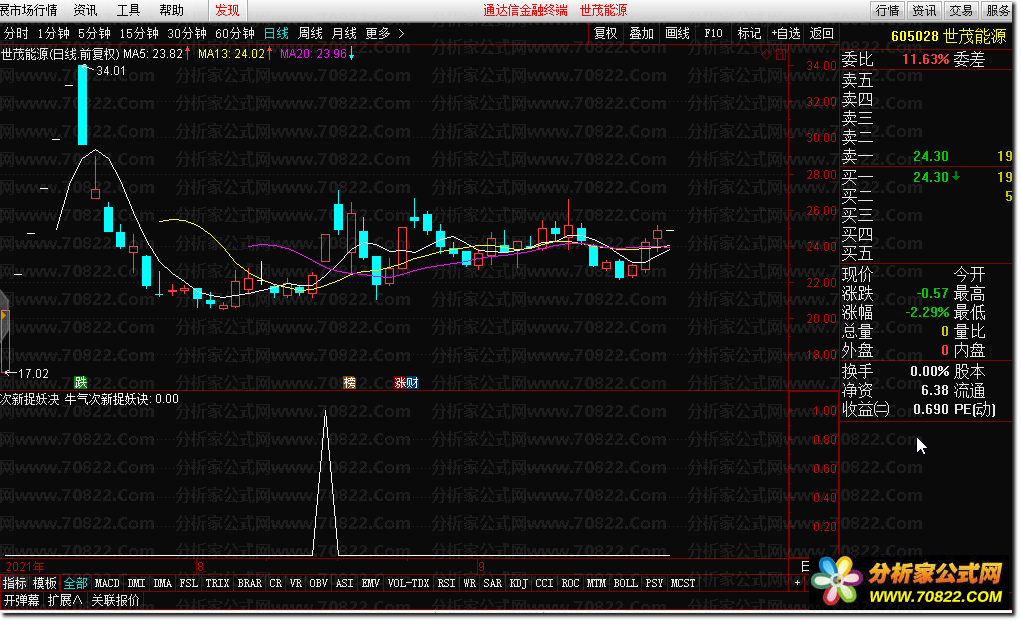1021x621 pixels.
Task: Click the 榜 marker below the chart
Action: pyautogui.click(x=350, y=383)
